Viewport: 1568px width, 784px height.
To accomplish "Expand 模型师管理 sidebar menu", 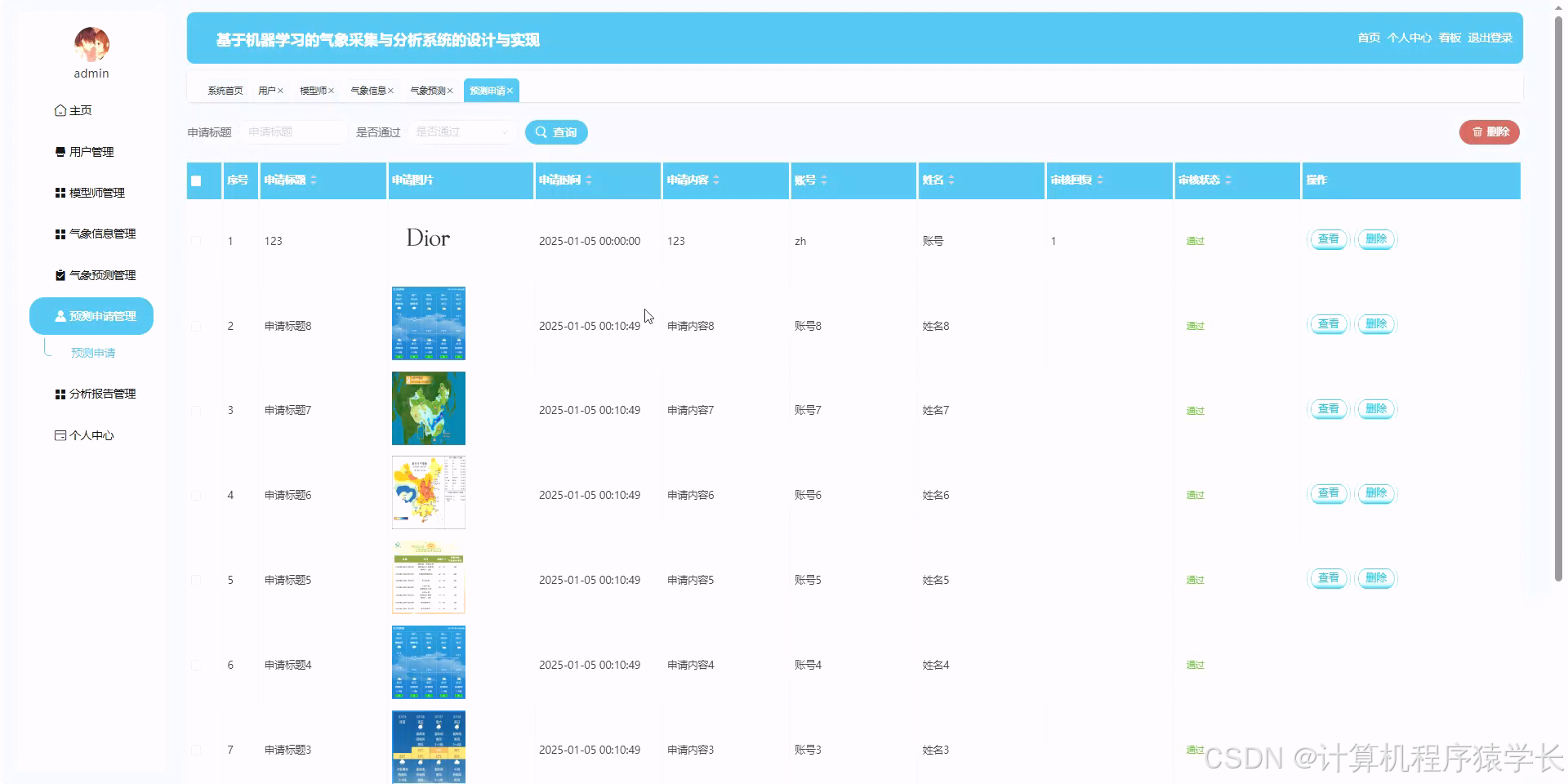I will pyautogui.click(x=91, y=193).
